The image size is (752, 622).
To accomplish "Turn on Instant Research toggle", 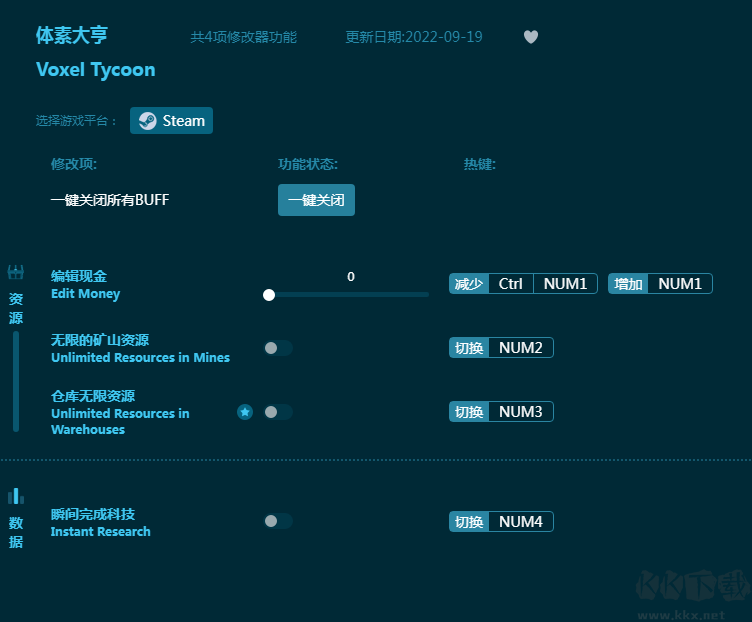I will (278, 521).
